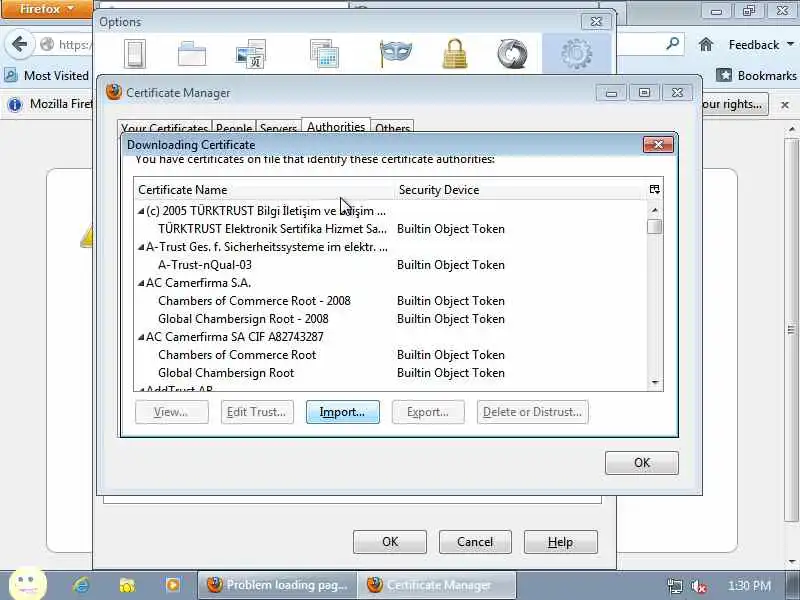Click the muted volume tray icon
Viewport: 800px width, 600px height.
coord(698,586)
